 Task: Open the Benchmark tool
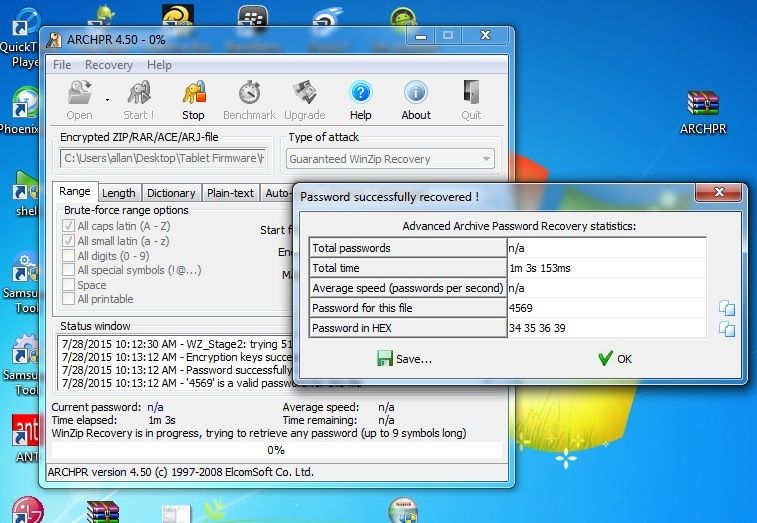point(249,99)
